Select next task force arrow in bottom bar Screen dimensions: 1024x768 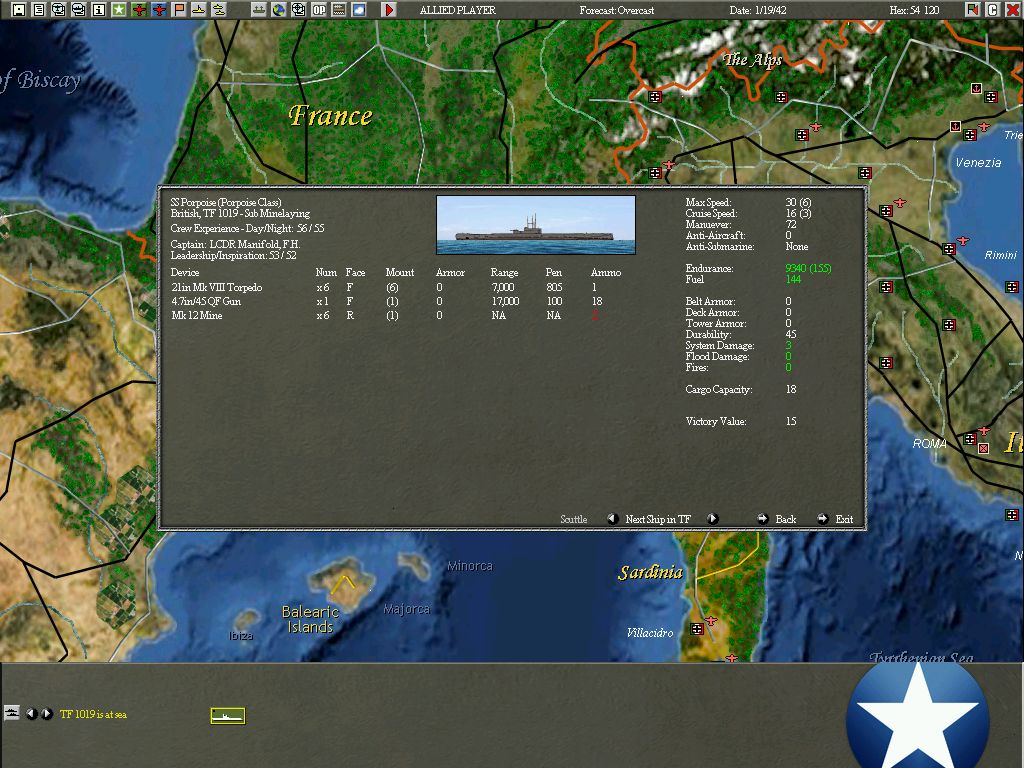coord(47,714)
